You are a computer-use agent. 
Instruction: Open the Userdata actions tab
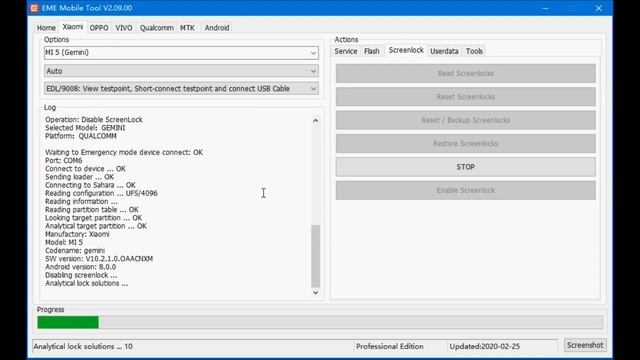444,51
